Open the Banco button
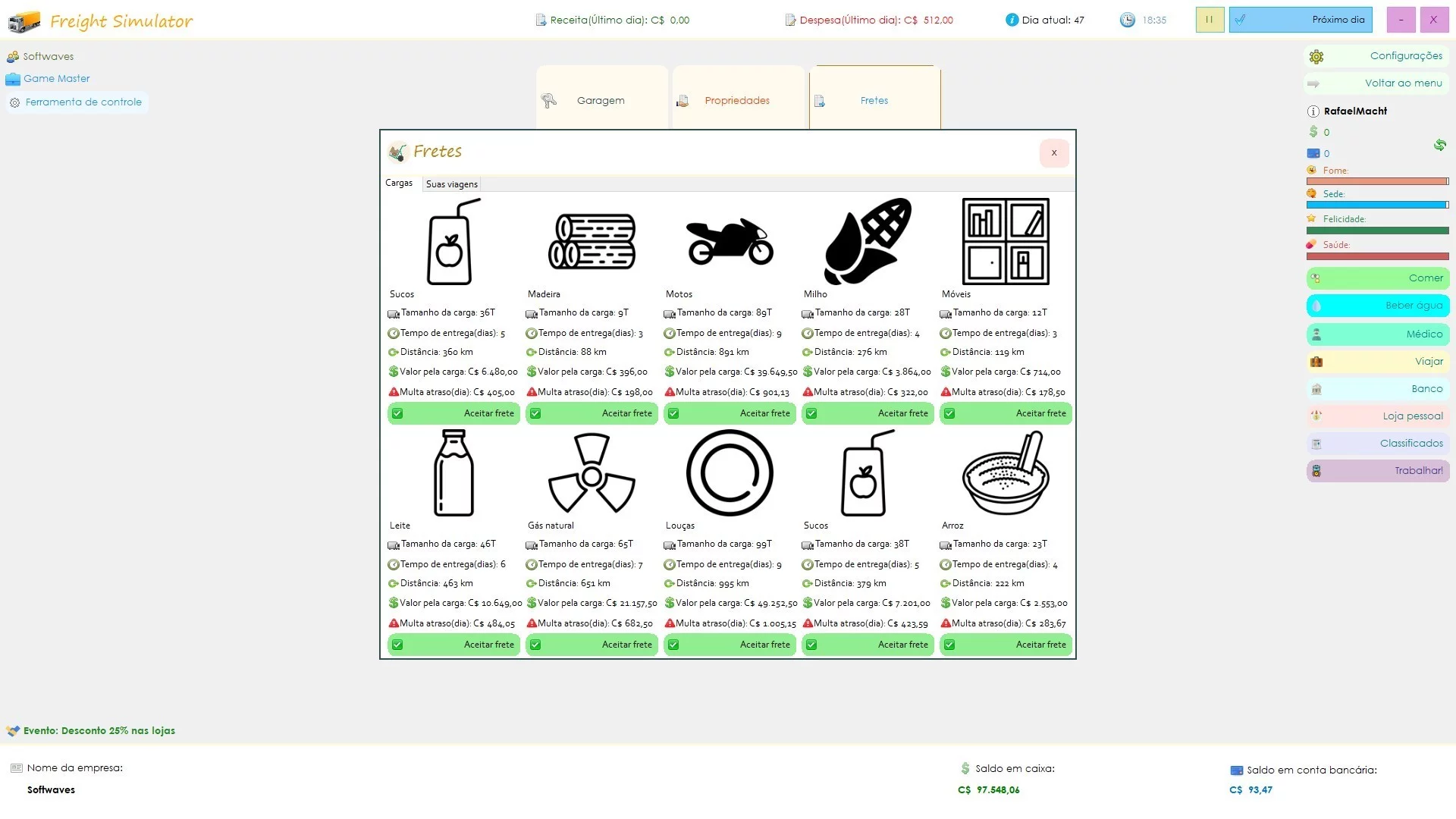Screen dimensions: 1456x819 pyautogui.click(x=1378, y=389)
